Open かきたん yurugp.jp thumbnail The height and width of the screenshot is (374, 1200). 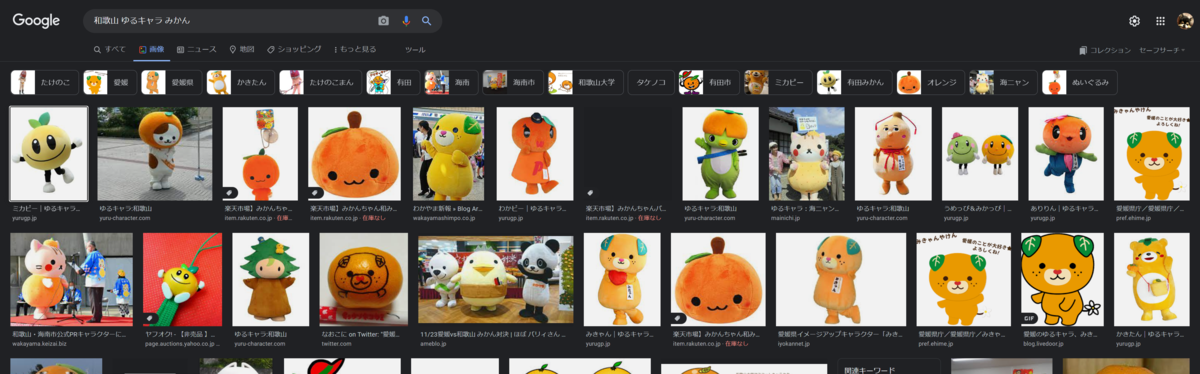(1152, 280)
